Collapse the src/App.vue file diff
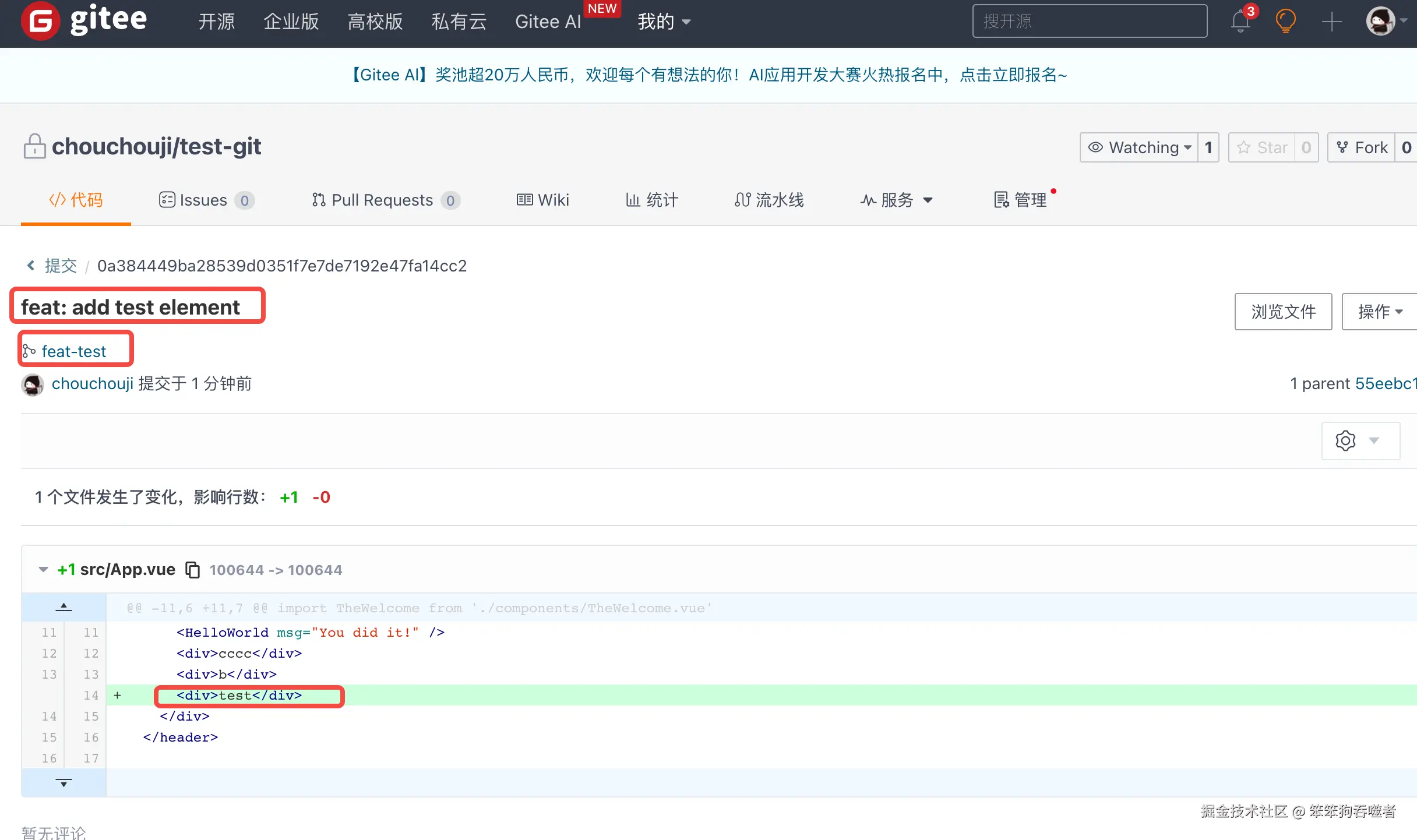 tap(43, 570)
